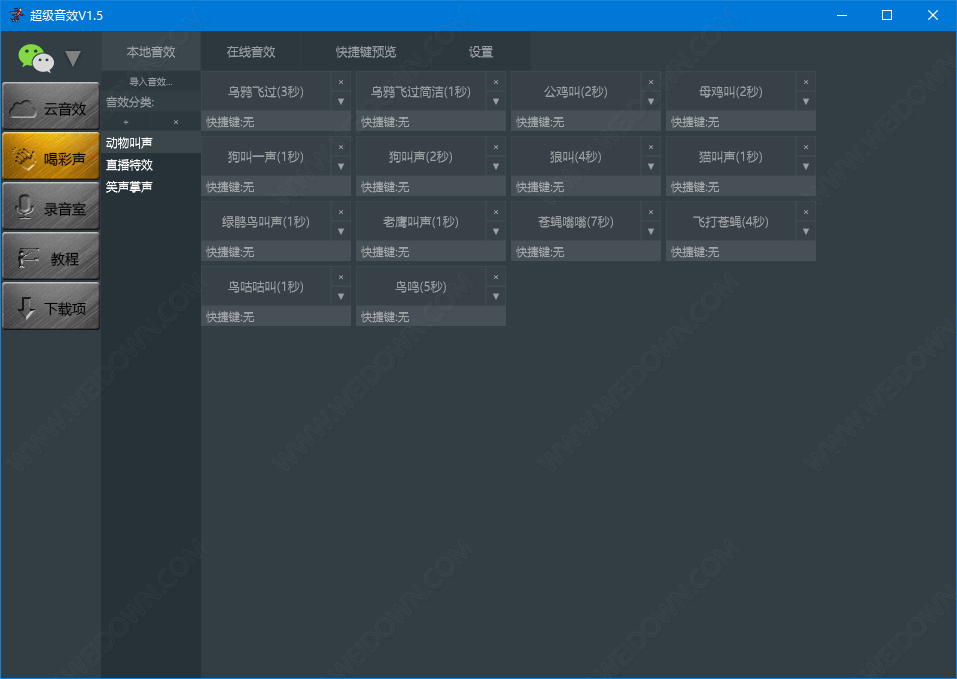Open the 教程 tutorial section
Image resolution: width=957 pixels, height=679 pixels.
click(51, 256)
